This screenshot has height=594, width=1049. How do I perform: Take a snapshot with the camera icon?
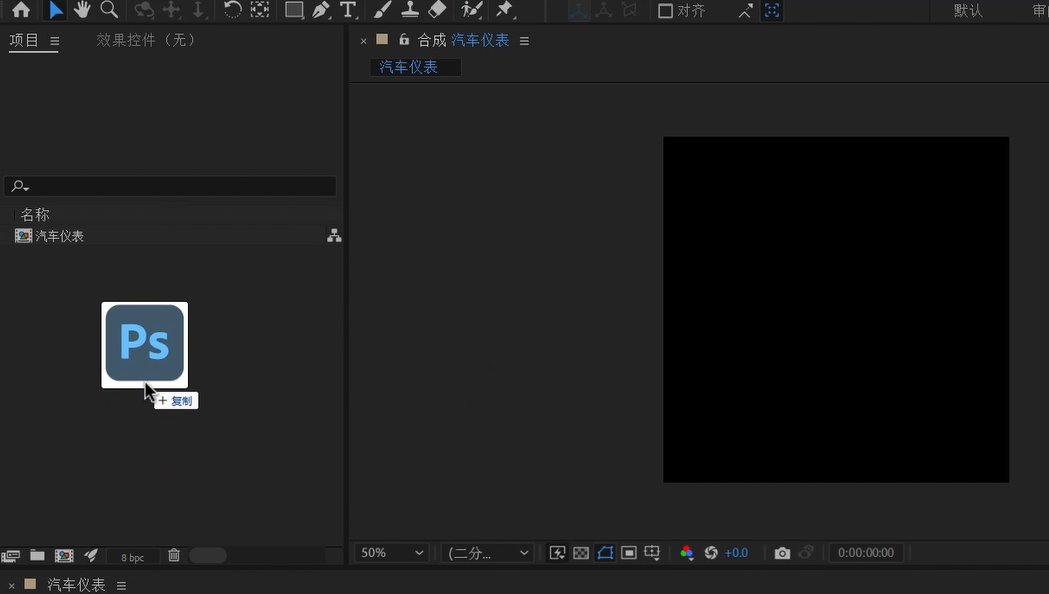(x=782, y=553)
